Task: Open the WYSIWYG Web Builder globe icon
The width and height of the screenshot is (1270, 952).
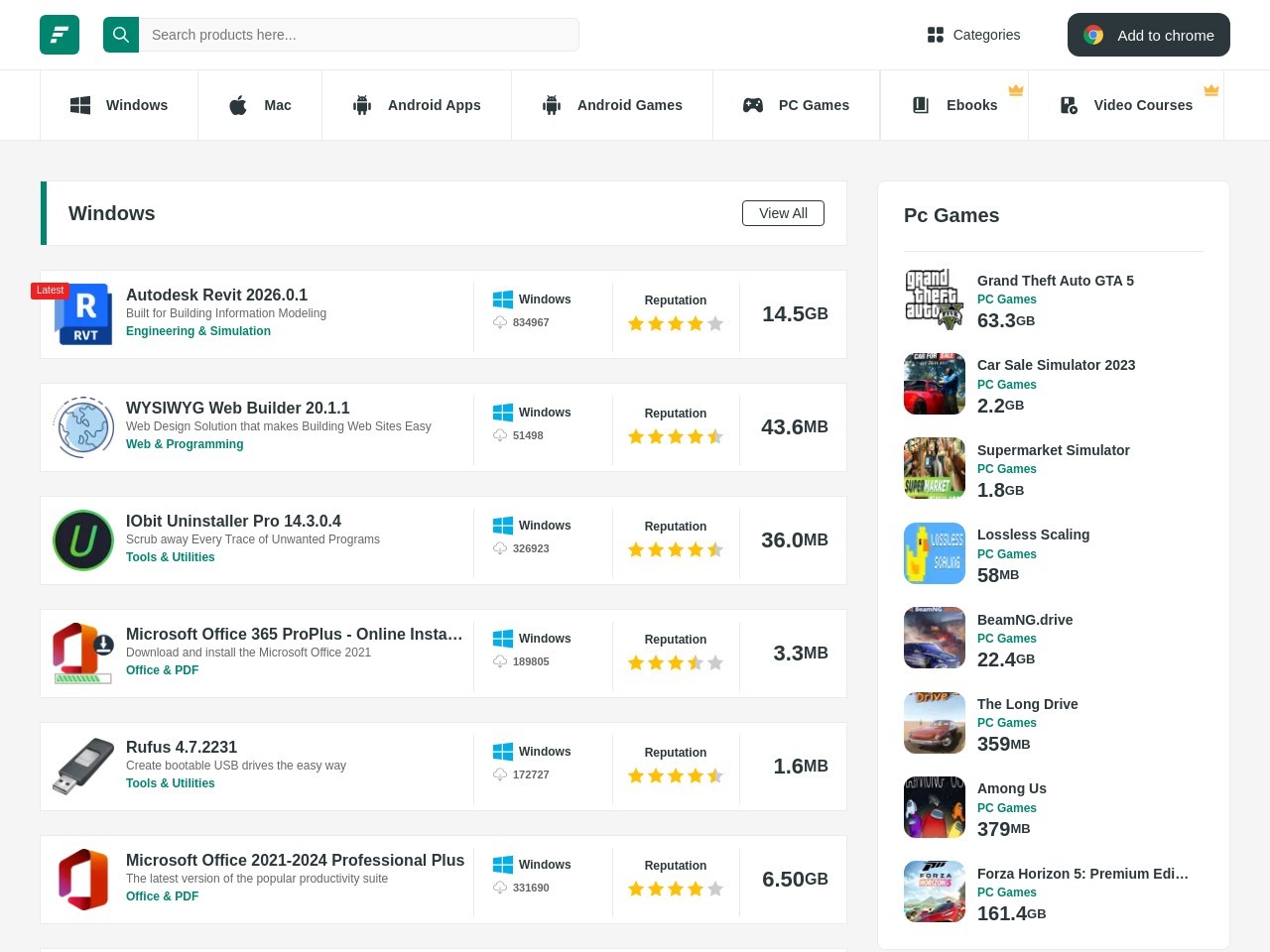Action: tap(83, 427)
